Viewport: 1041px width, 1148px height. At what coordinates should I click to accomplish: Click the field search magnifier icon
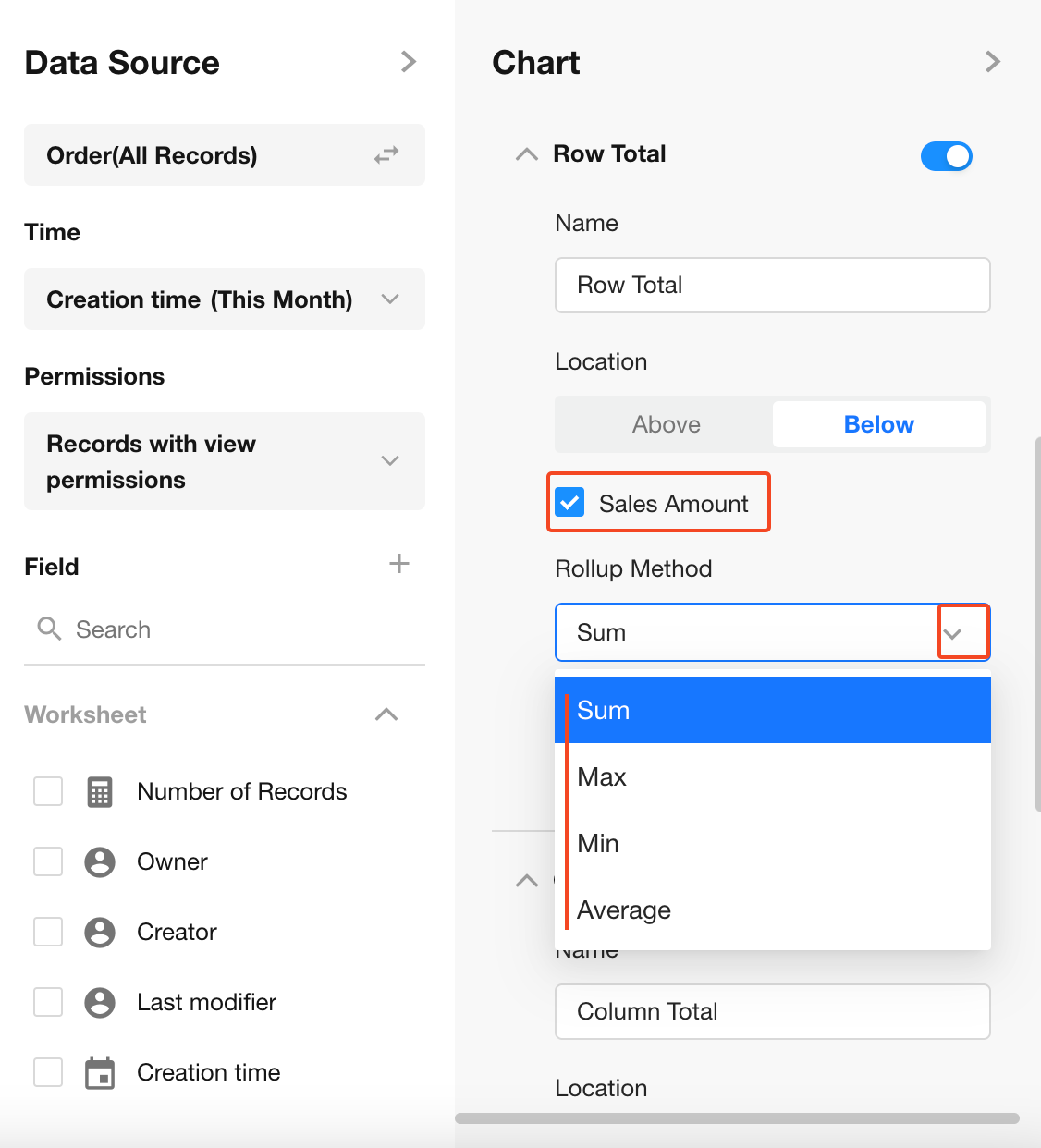click(49, 629)
